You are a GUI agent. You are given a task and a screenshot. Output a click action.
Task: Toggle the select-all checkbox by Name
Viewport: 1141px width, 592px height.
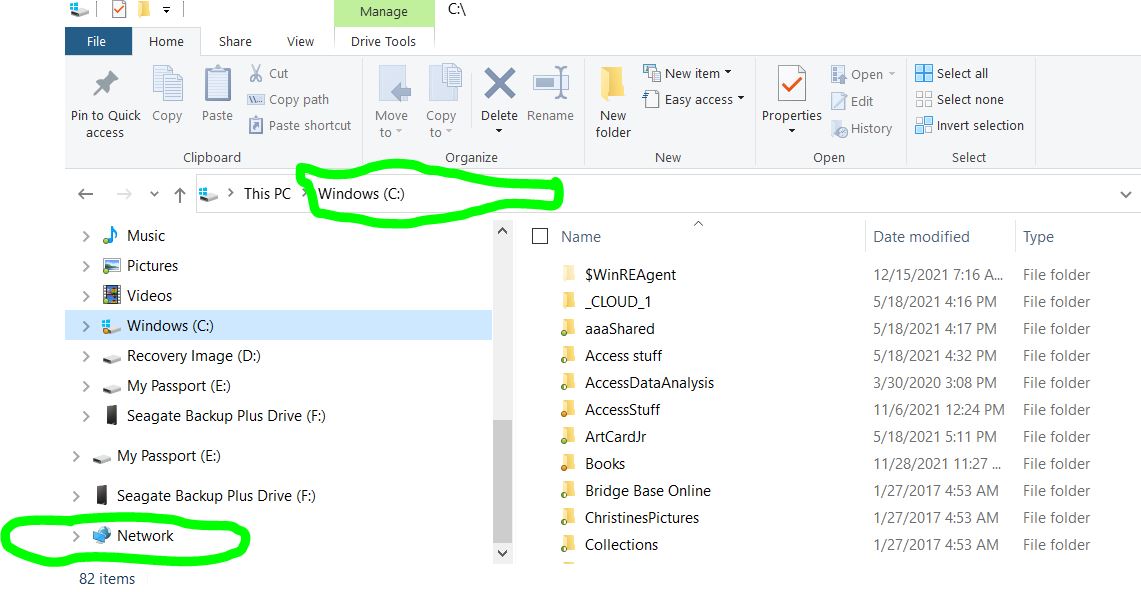pyautogui.click(x=540, y=236)
